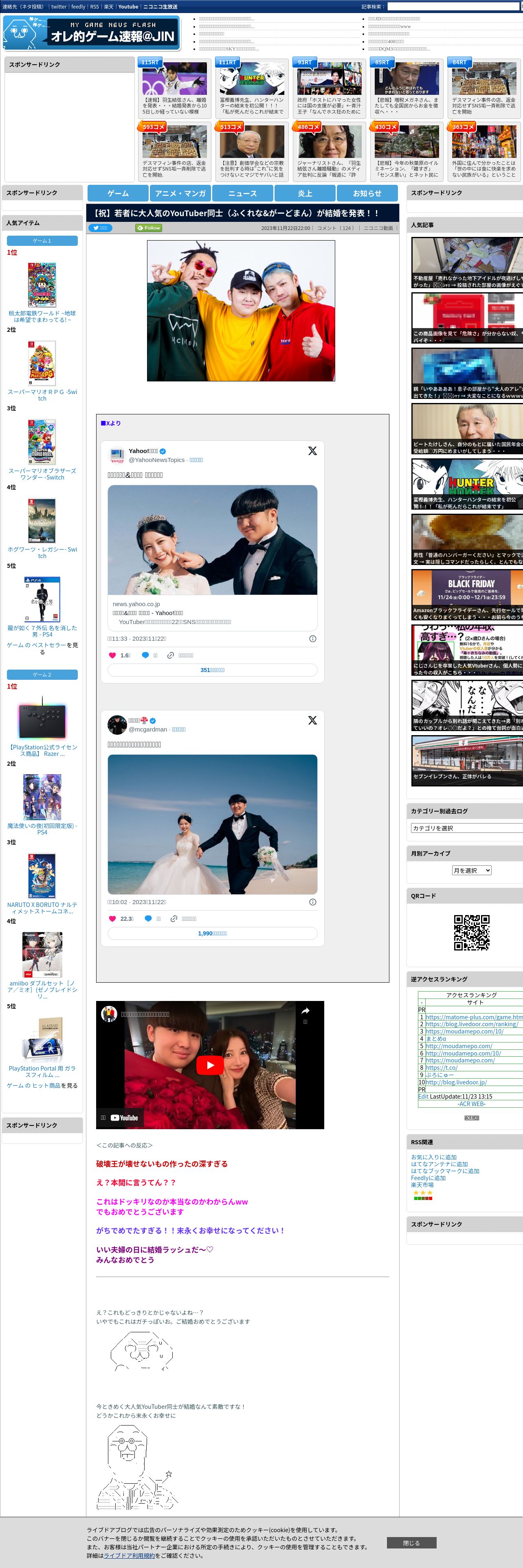Screen dimensions: 523x1568
Task: Open the 111RT Hunter×Hunter article thumbnail
Action: click(252, 79)
